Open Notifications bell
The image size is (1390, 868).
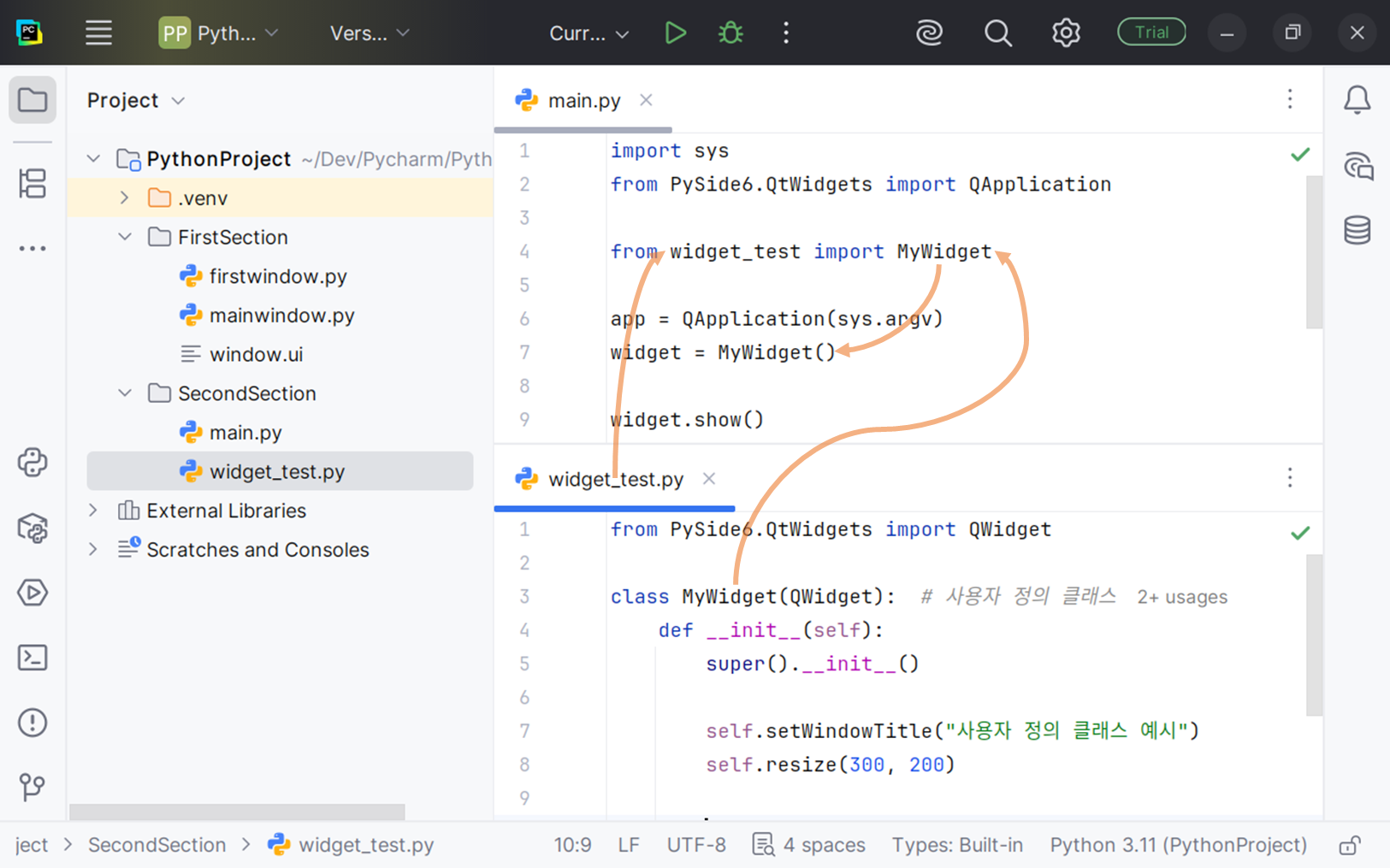pyautogui.click(x=1357, y=100)
